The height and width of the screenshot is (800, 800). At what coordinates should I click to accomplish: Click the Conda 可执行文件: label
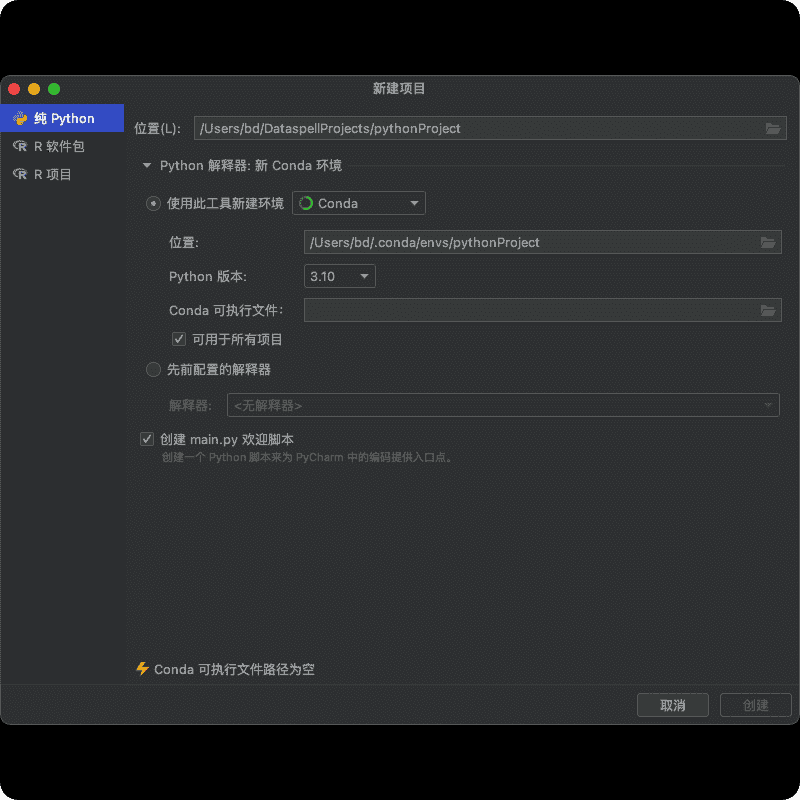[226, 310]
